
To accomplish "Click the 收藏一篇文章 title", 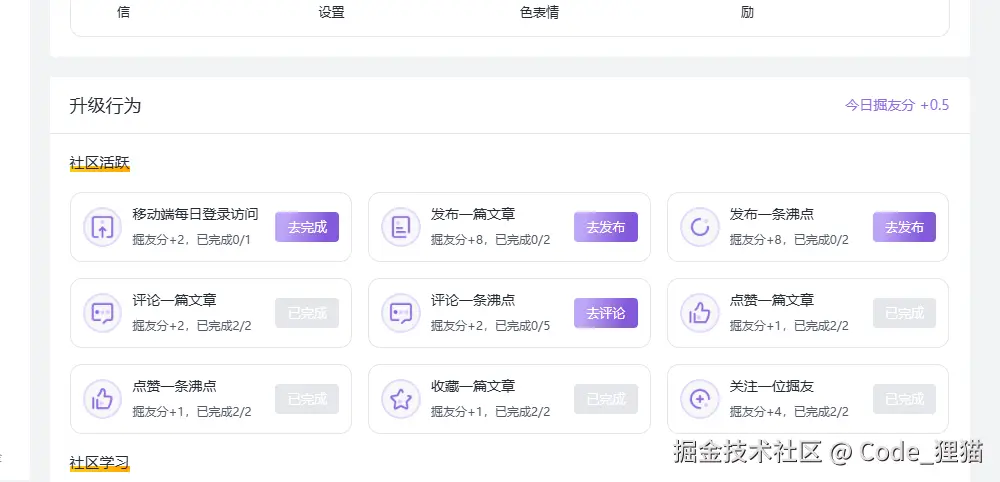I will tap(473, 386).
